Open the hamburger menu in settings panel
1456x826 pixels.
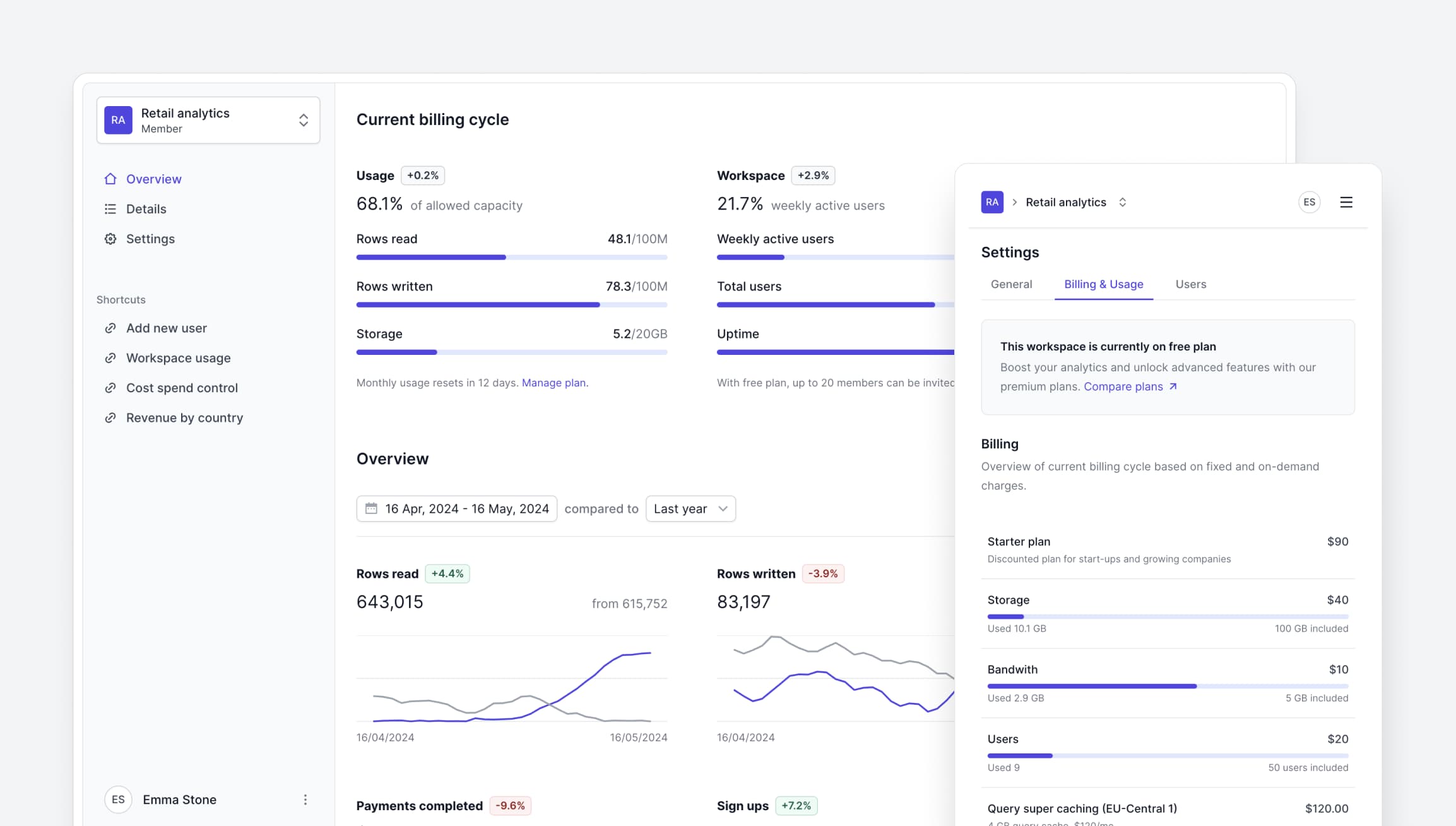pyautogui.click(x=1346, y=202)
